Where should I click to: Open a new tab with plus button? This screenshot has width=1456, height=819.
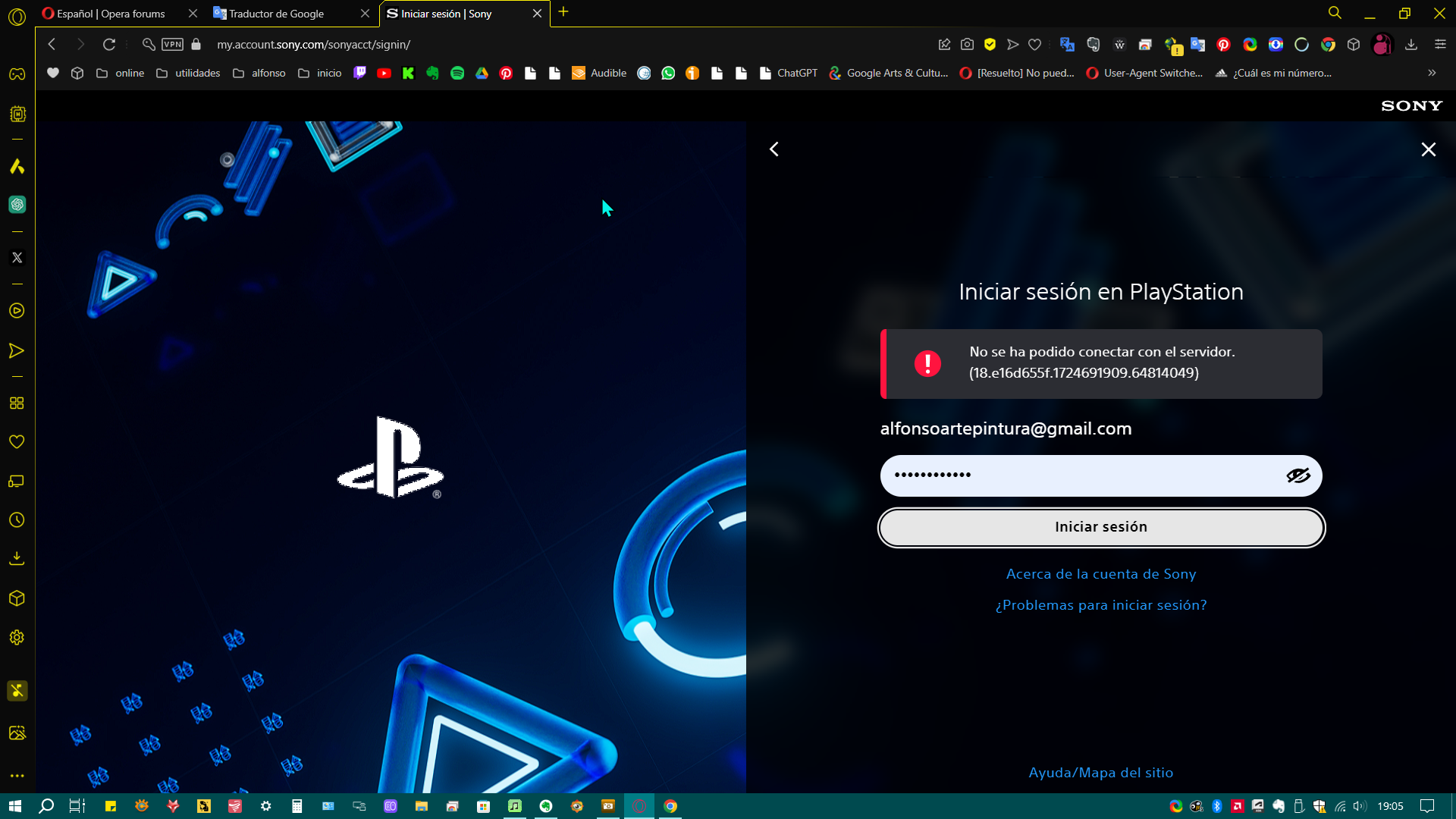point(563,12)
